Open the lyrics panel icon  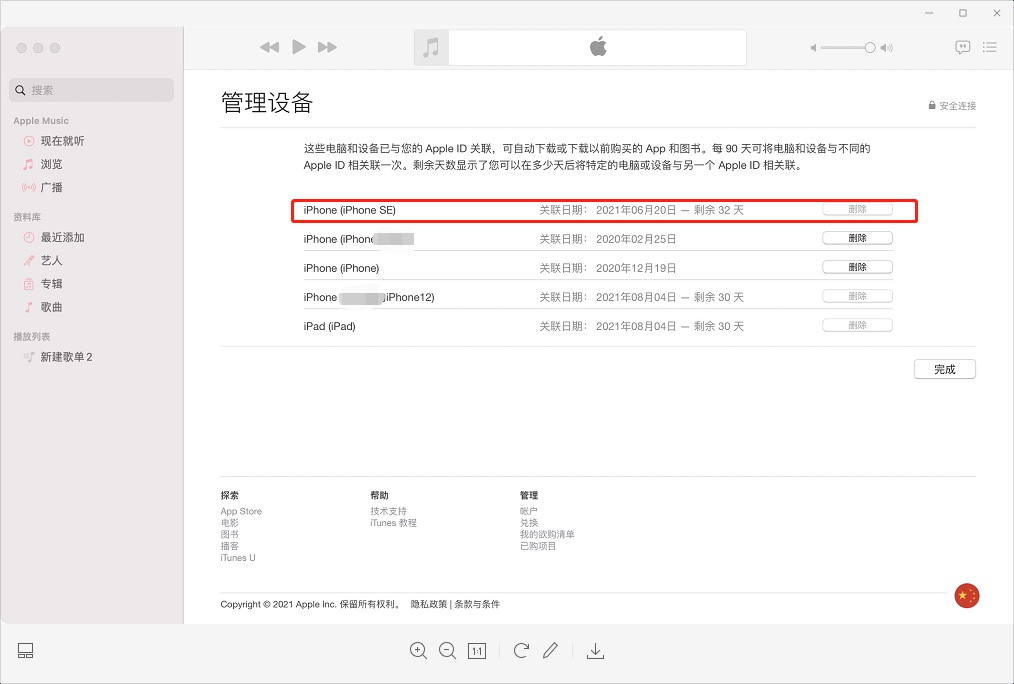[962, 47]
